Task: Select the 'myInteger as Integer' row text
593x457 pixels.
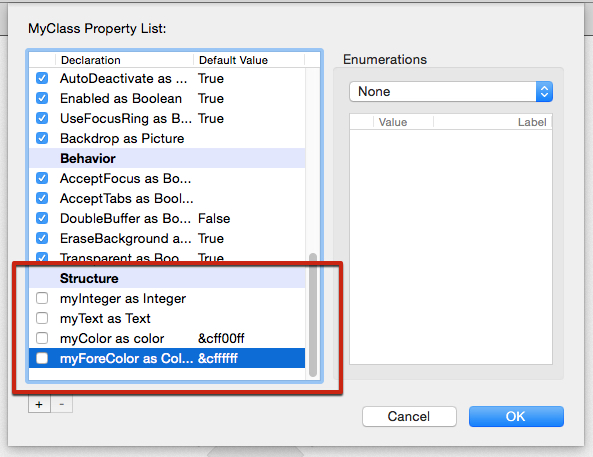Action: (123, 298)
